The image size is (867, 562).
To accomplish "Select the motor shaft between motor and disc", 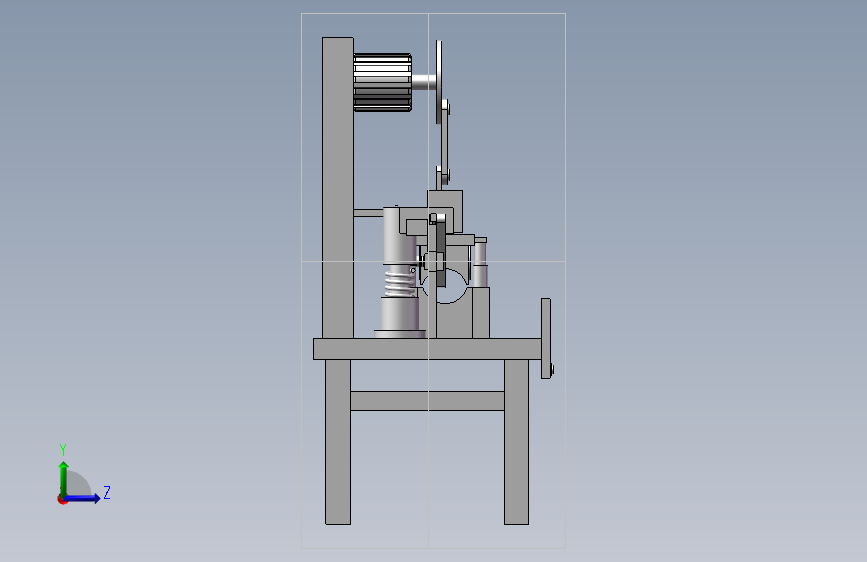I will 424,82.
